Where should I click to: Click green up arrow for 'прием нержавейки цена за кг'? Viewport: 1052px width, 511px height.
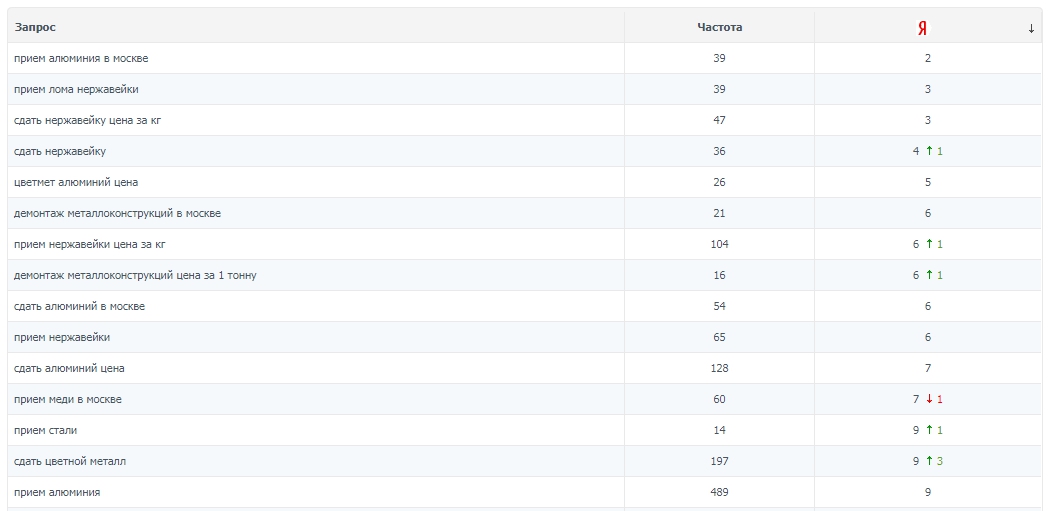[x=929, y=244]
